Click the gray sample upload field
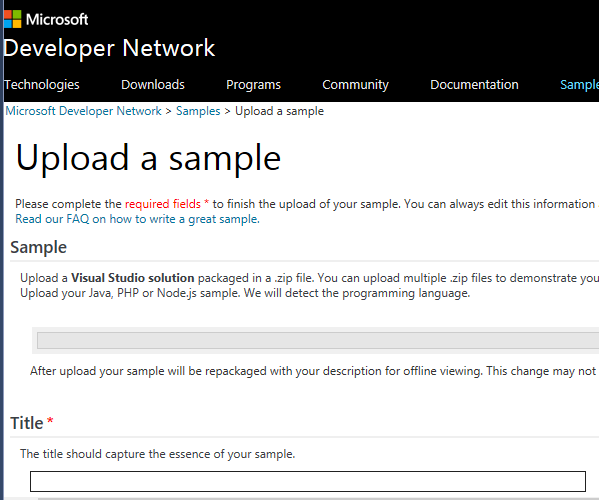Image resolution: width=599 pixels, height=500 pixels. coord(318,340)
